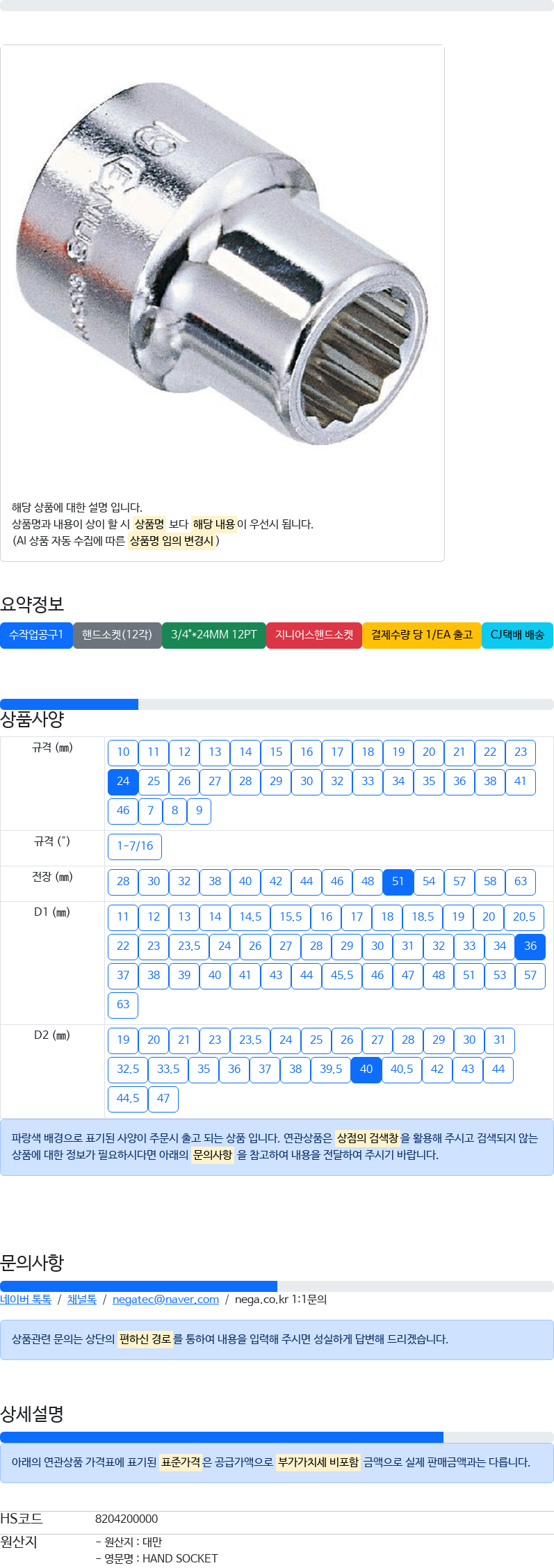Choose the 46 mm size option
Viewport: 554px width, 1568px height.
coord(123,811)
